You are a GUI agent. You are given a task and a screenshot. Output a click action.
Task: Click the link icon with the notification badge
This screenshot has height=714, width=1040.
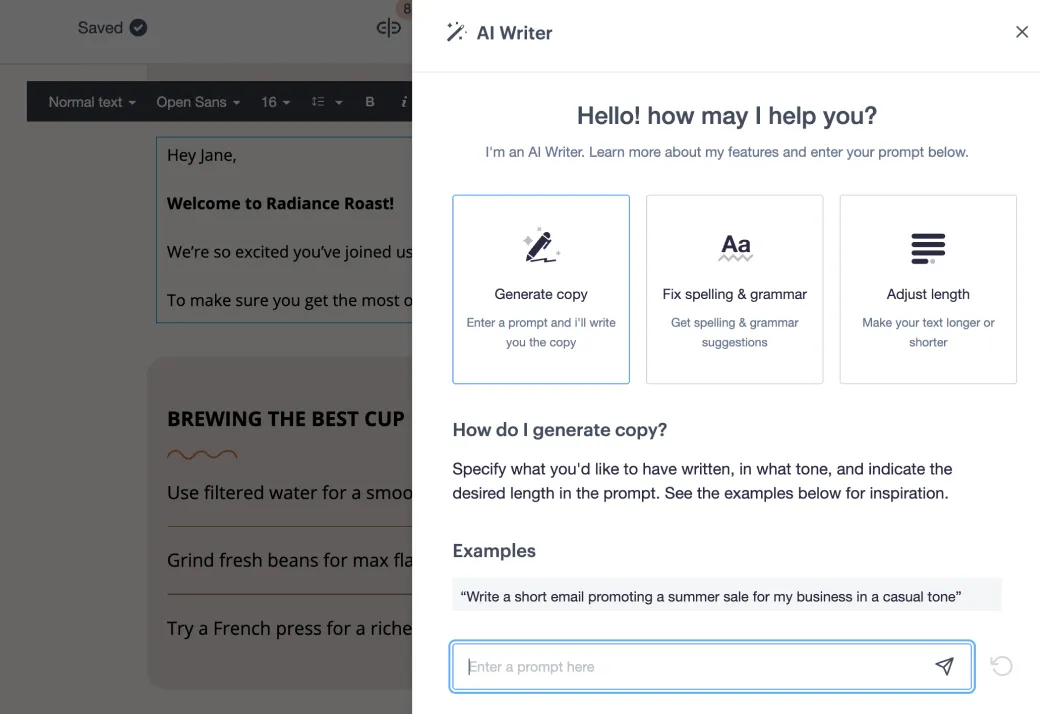[388, 27]
